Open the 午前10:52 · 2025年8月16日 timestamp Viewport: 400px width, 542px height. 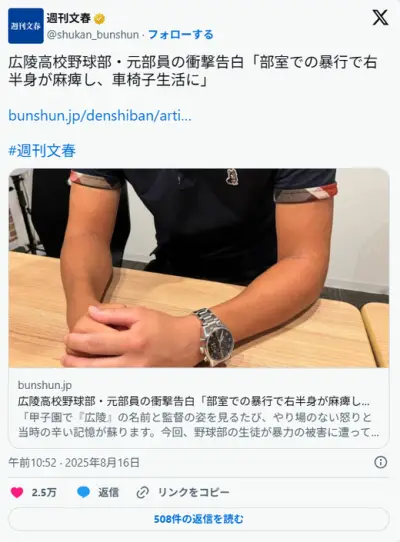click(x=74, y=462)
